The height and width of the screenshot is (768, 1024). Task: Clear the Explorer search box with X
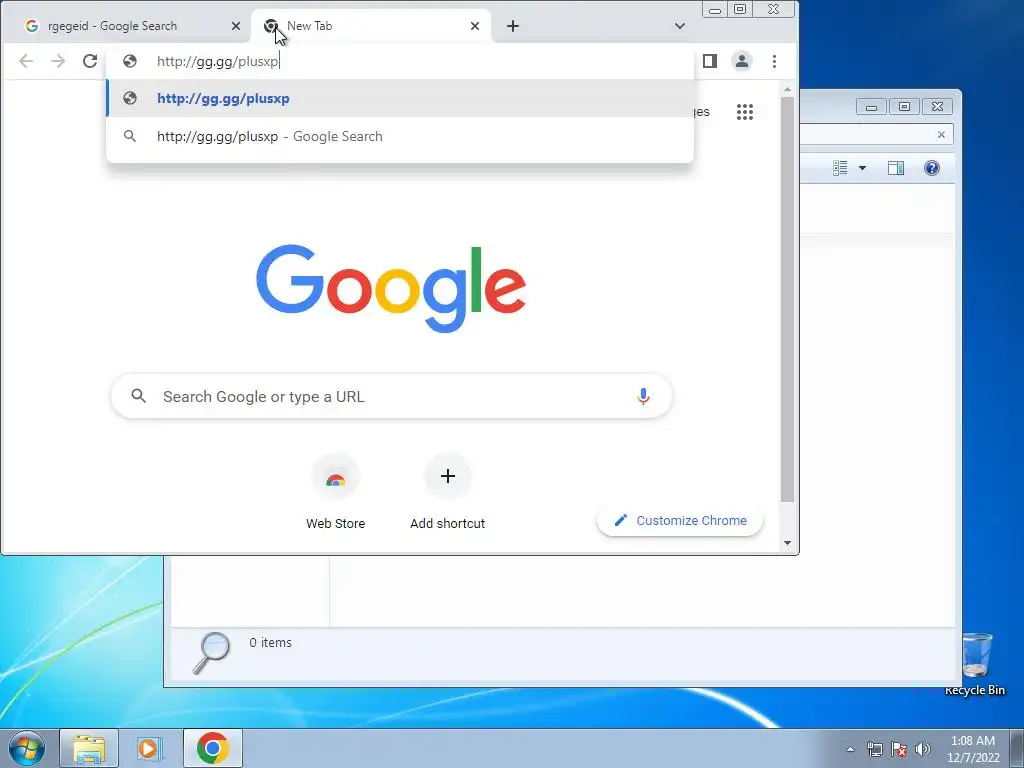pyautogui.click(x=941, y=135)
